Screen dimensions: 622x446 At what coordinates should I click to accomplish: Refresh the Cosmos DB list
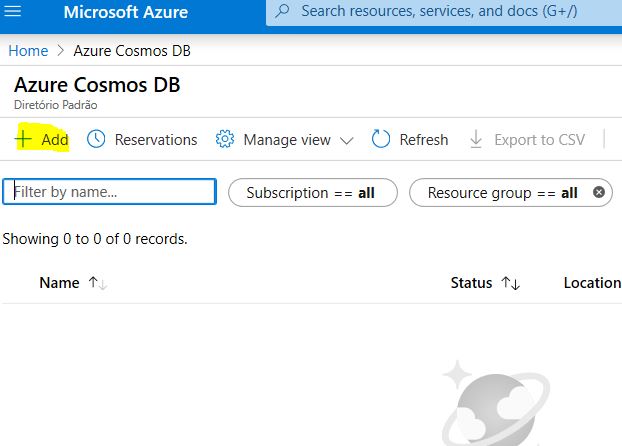pos(424,140)
